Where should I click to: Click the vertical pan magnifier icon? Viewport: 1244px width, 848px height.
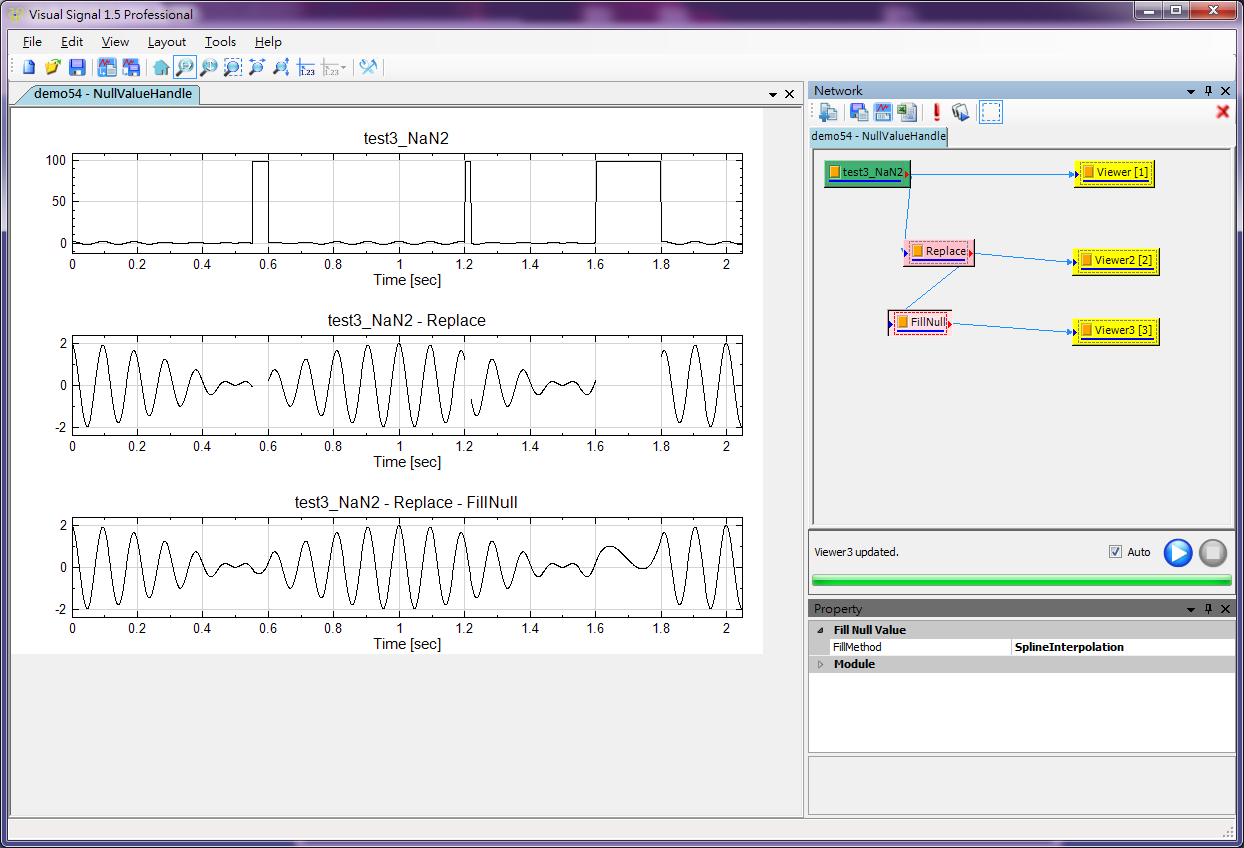(x=281, y=67)
